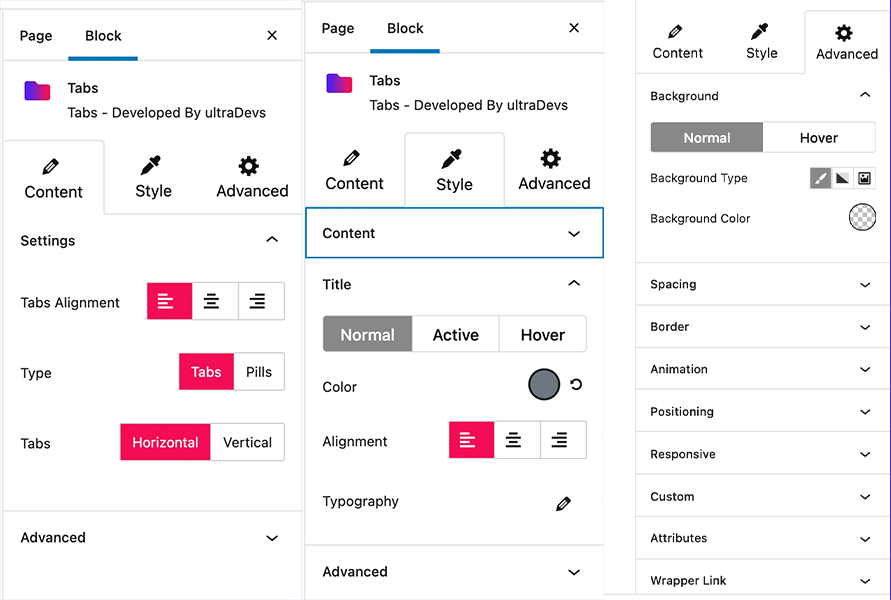The width and height of the screenshot is (891, 600).
Task: Select classic brush Background Type icon
Action: point(821,178)
